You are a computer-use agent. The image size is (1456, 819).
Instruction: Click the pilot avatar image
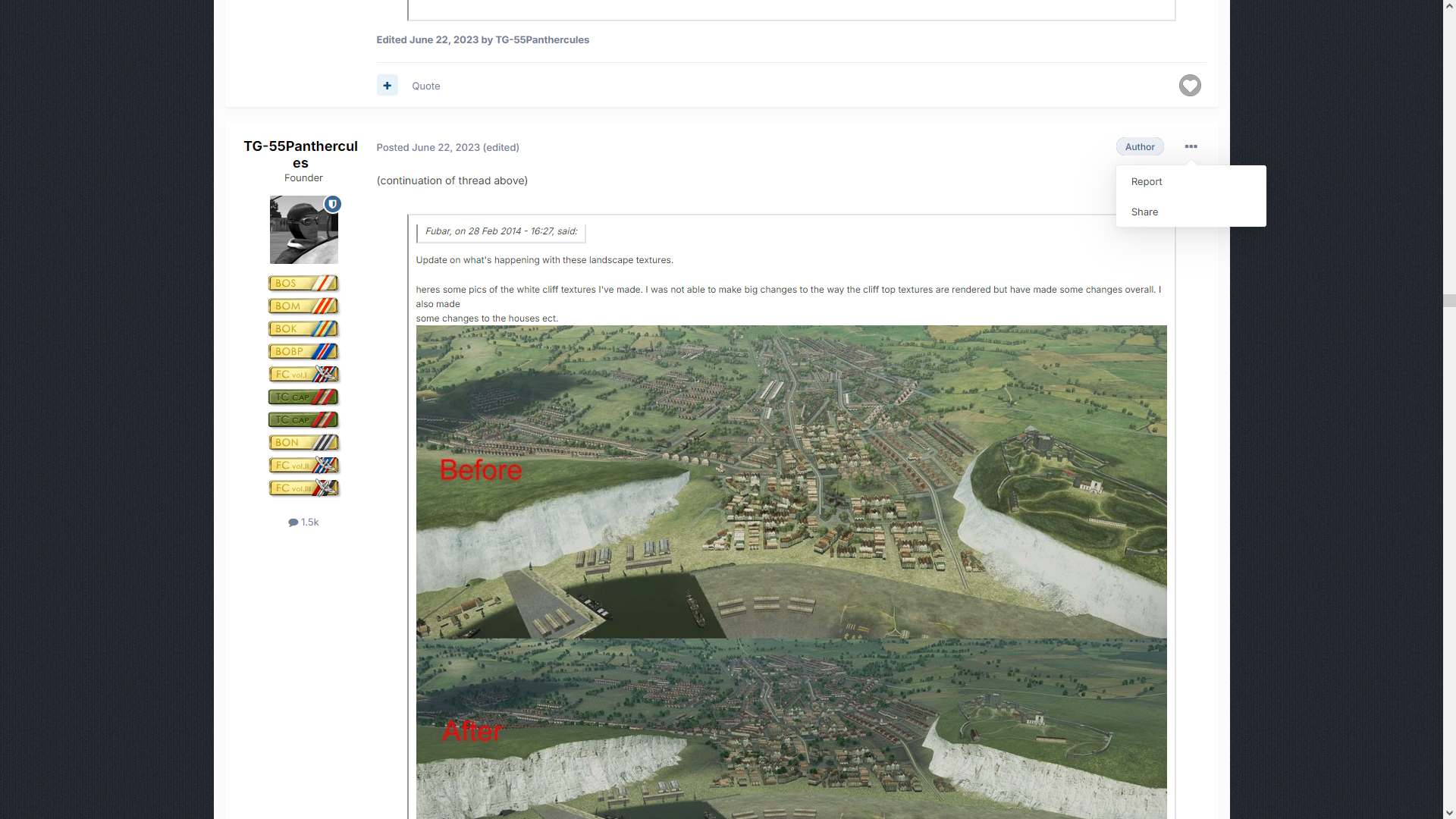tap(303, 231)
